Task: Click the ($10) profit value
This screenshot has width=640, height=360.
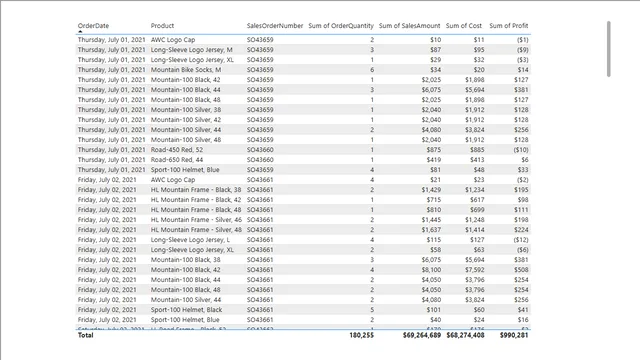Action: click(x=521, y=150)
